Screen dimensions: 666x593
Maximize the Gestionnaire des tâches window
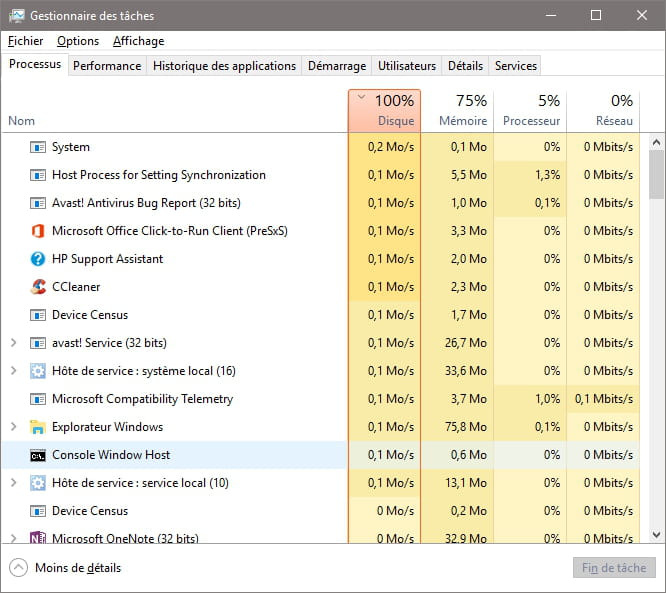(x=596, y=15)
